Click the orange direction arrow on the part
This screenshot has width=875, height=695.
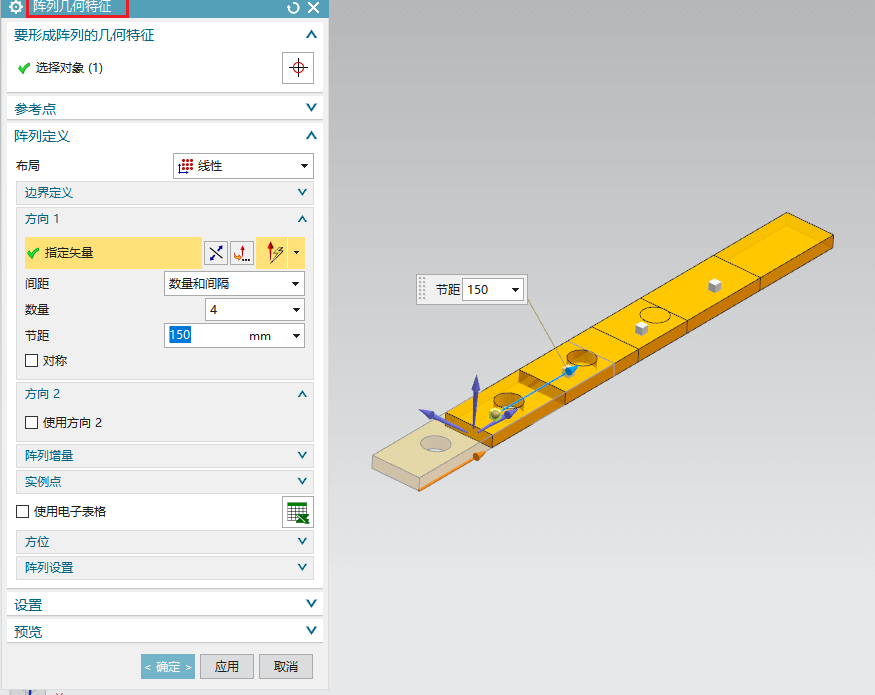point(479,457)
